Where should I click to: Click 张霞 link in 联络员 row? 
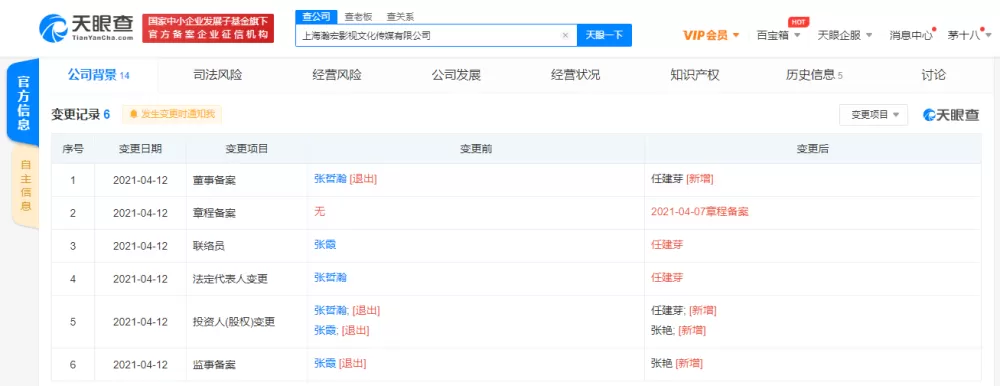(325, 244)
